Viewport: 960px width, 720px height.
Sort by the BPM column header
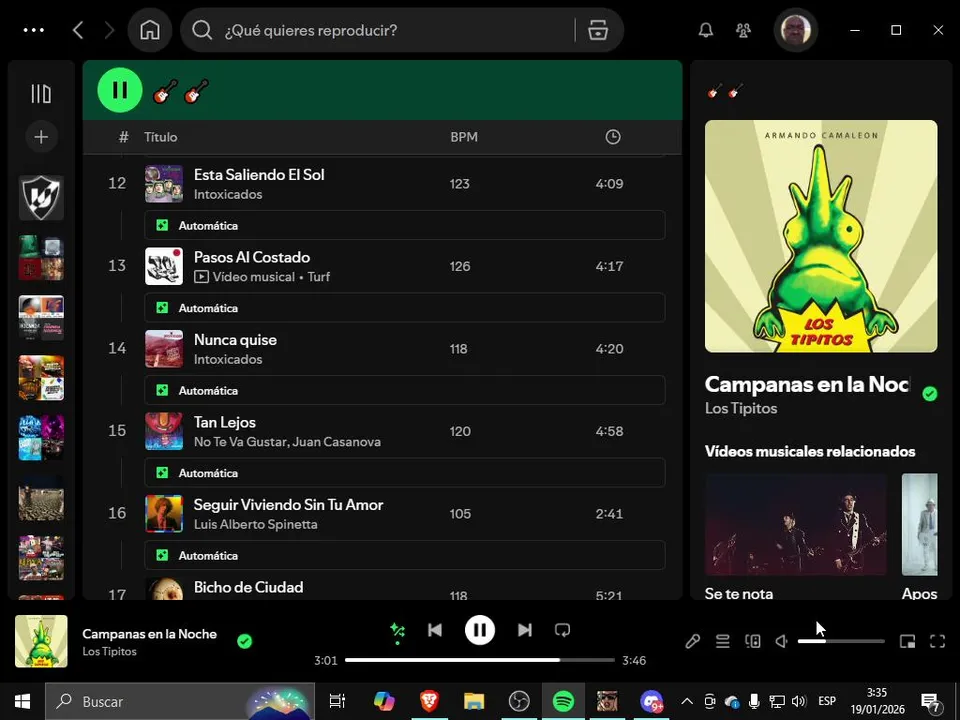pyautogui.click(x=463, y=137)
